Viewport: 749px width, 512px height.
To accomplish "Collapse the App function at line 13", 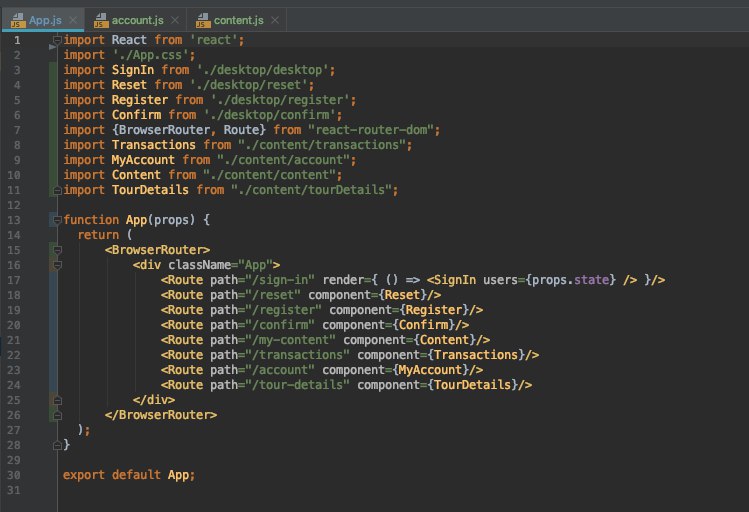I will click(x=57, y=219).
